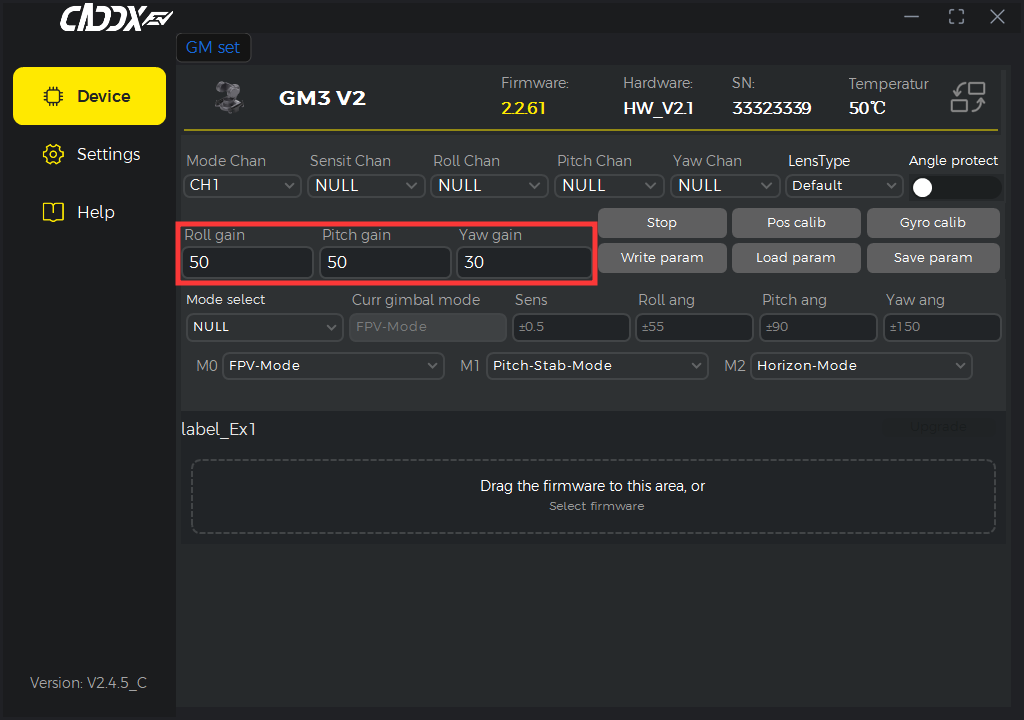The height and width of the screenshot is (720, 1024).
Task: Click the Upgrade button
Action: (x=938, y=427)
